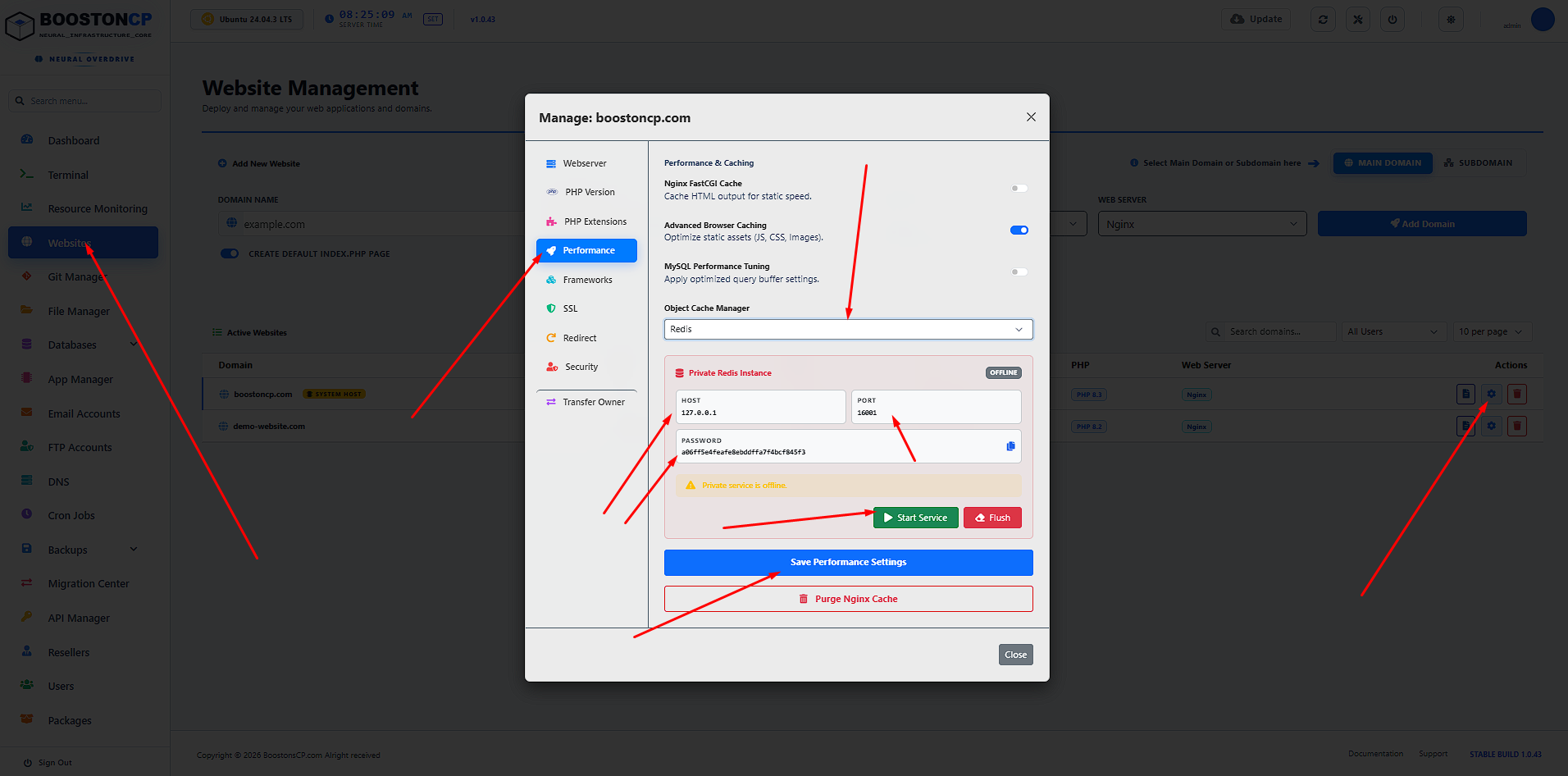Open 10 per page dropdown
Screen dimensions: 1568x776
pyautogui.click(x=1492, y=331)
